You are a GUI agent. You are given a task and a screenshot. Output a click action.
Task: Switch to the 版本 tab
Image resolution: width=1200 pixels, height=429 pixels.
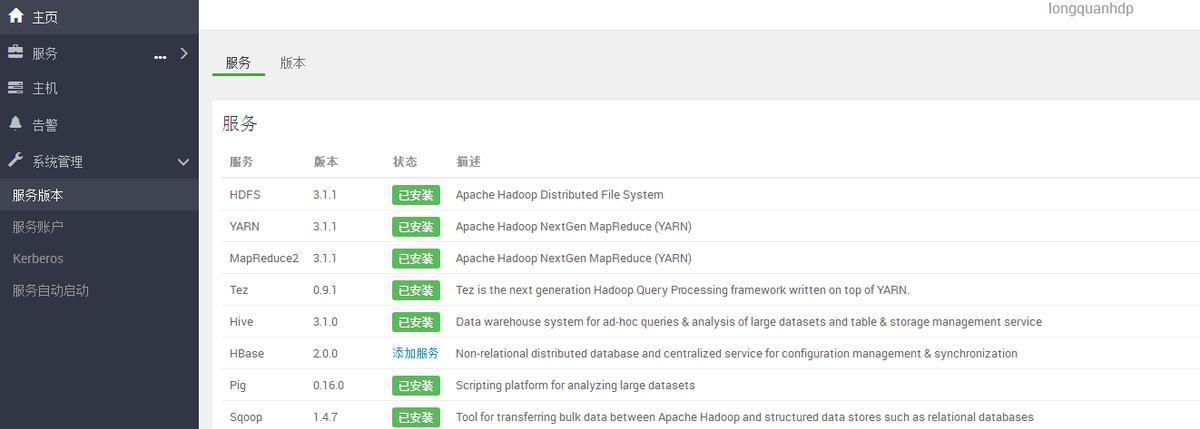pyautogui.click(x=293, y=62)
